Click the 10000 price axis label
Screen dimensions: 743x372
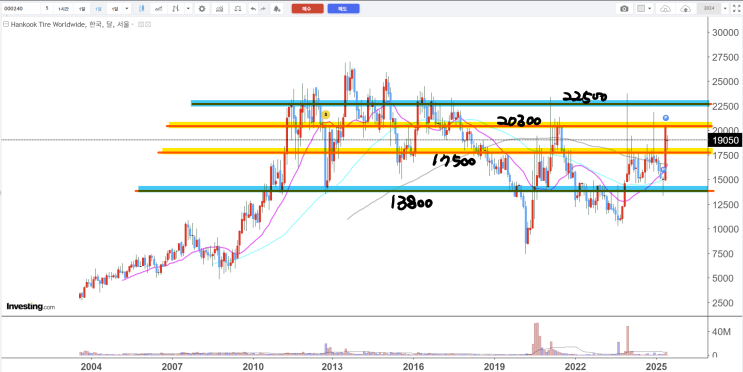click(726, 229)
